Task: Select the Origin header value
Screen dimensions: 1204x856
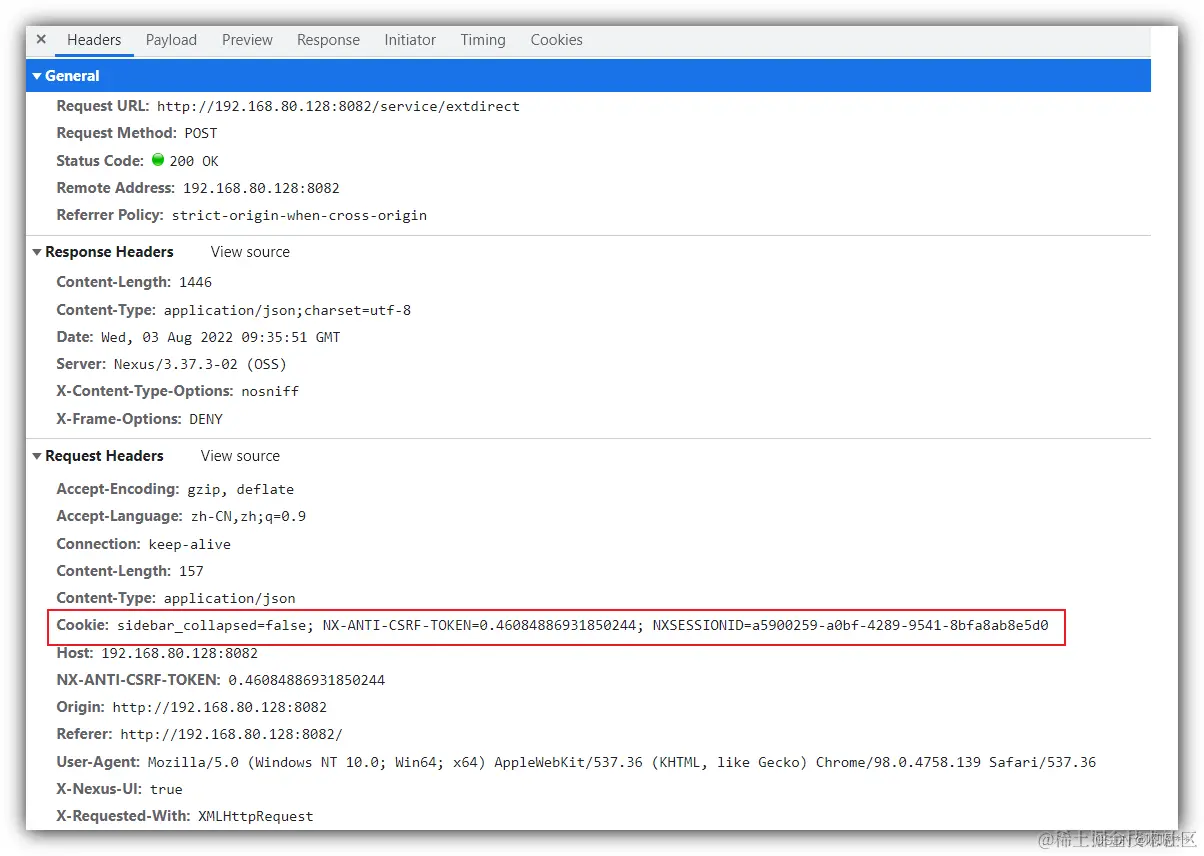Action: [x=220, y=707]
